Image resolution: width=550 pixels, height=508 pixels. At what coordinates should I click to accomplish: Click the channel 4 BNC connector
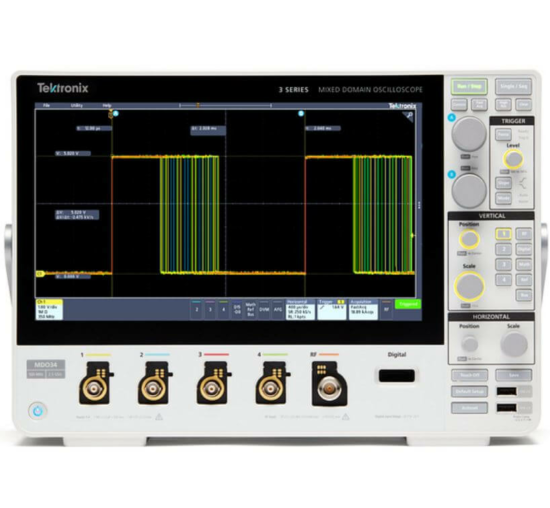[x=271, y=388]
